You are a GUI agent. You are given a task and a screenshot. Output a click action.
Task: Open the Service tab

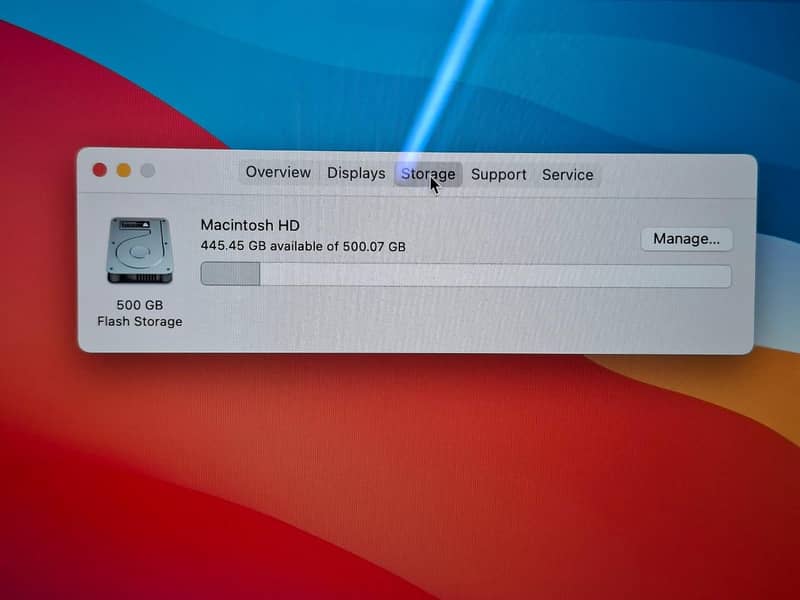coord(567,175)
